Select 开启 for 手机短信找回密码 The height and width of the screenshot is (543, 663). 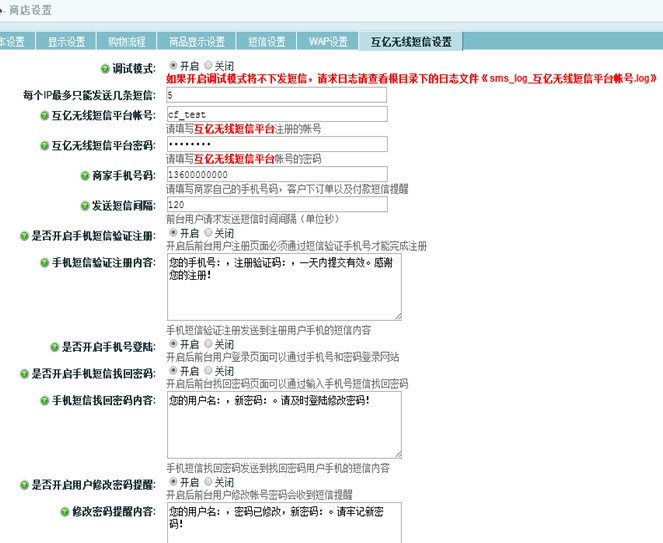point(173,370)
